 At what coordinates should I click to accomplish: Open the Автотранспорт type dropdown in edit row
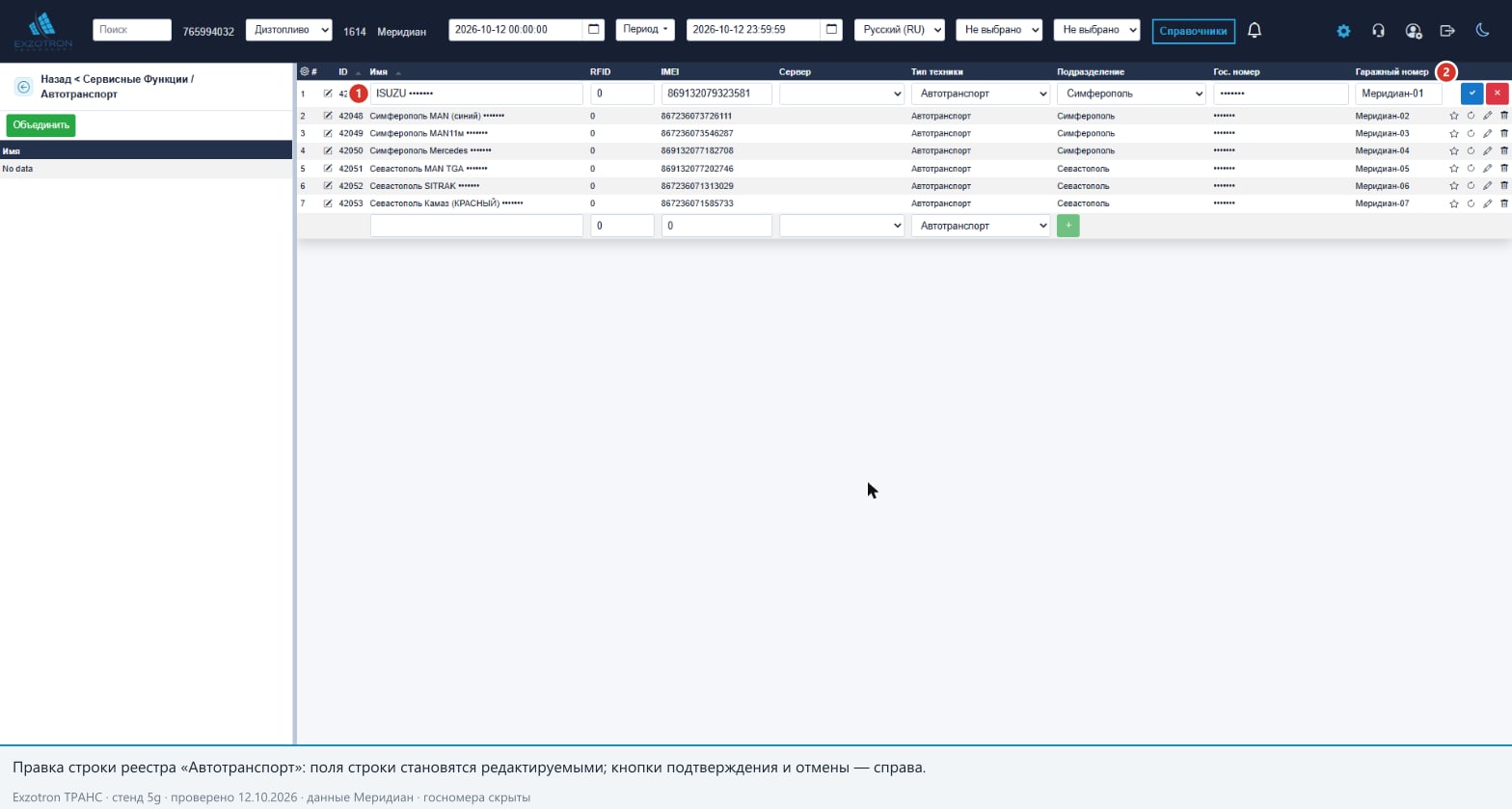[x=981, y=94]
